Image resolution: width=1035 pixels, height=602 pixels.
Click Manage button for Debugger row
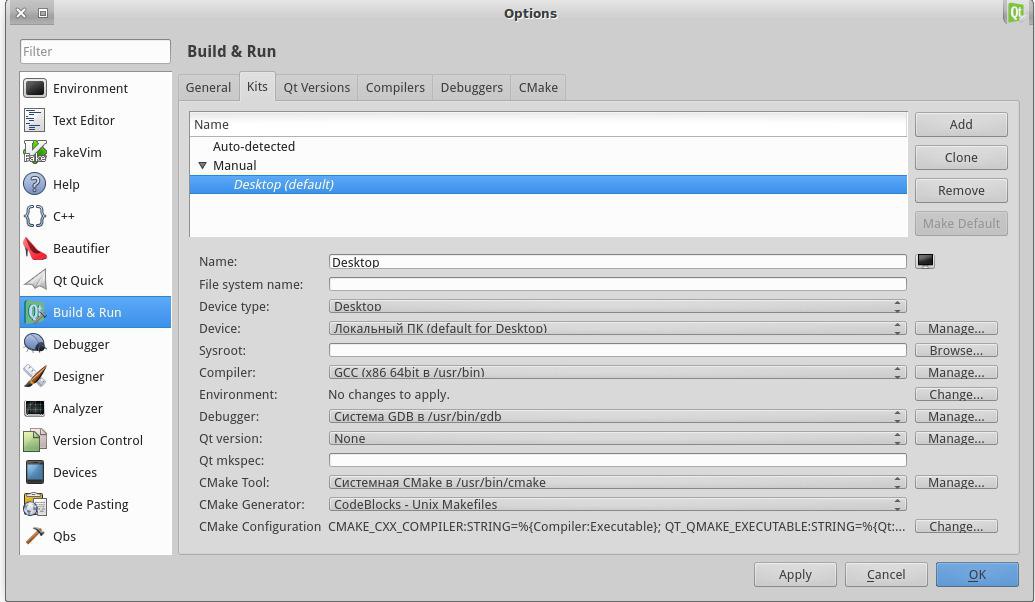coord(956,417)
